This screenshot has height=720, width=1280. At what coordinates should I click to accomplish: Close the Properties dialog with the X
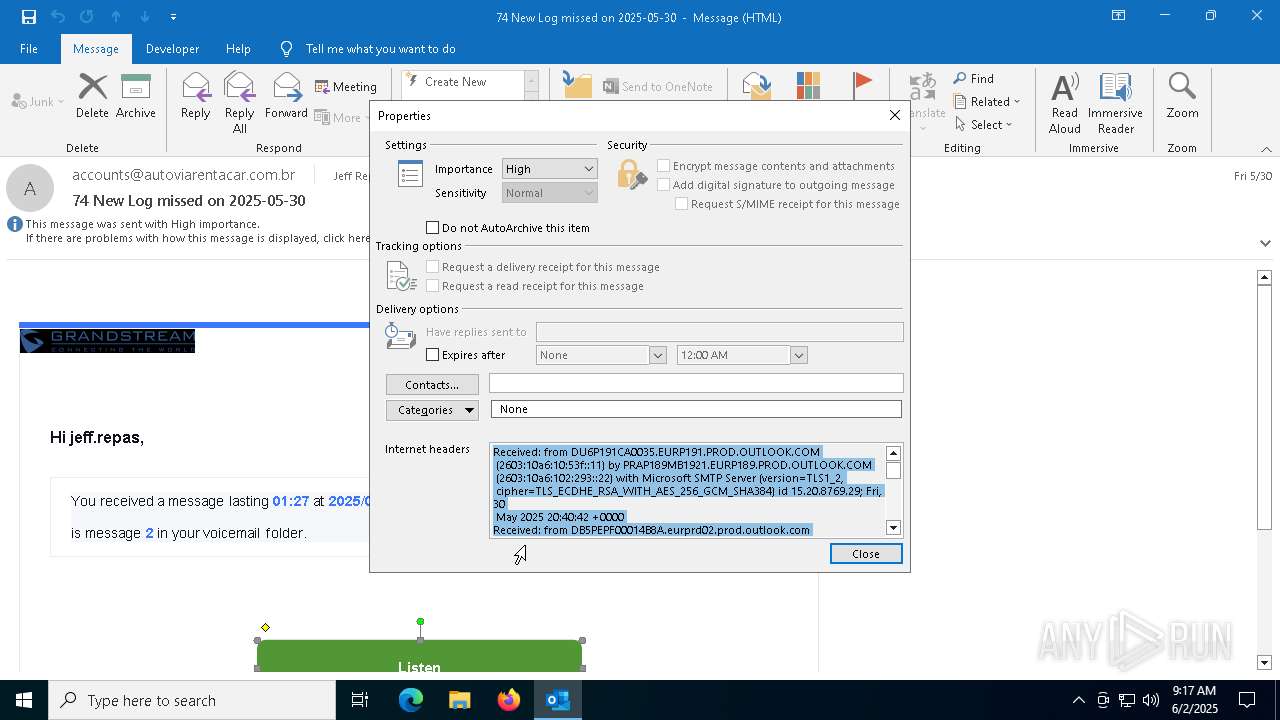(895, 115)
